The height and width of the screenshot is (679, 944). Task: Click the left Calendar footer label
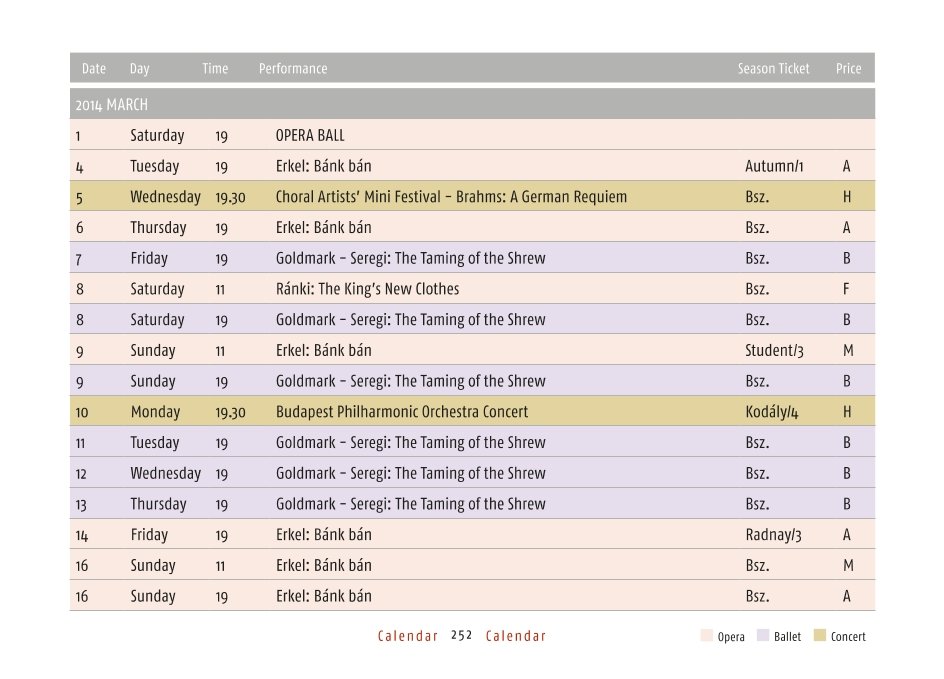coord(408,636)
